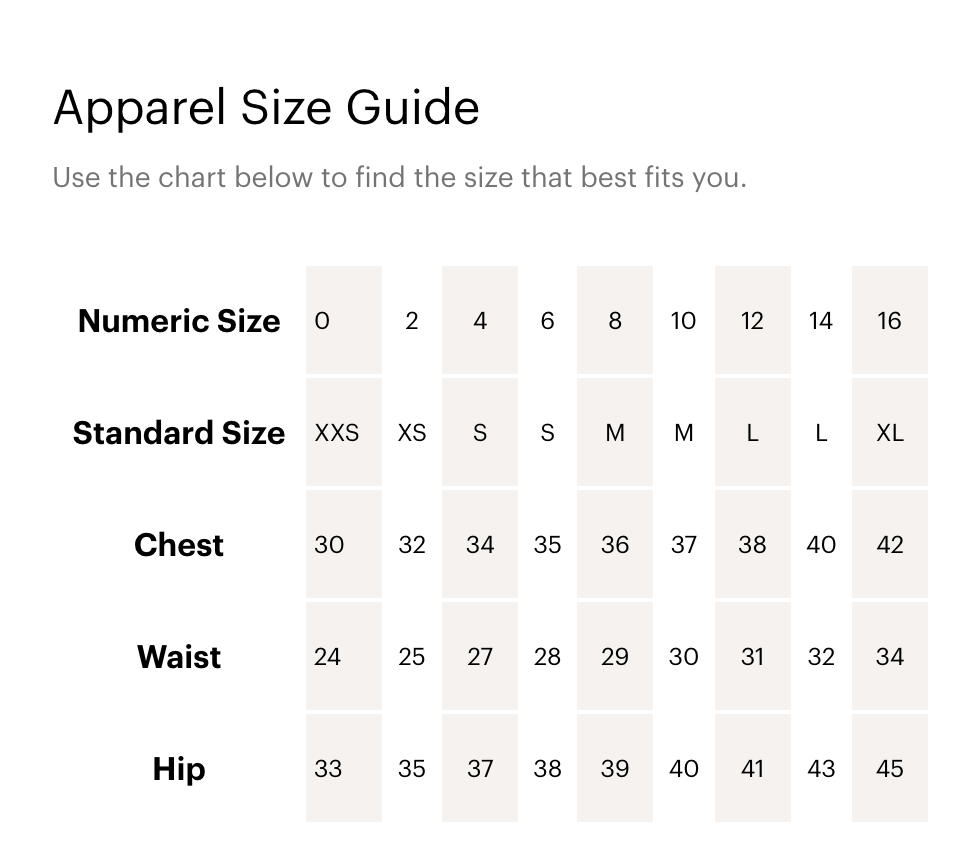
Task: Click hip measurement 45 cell
Action: (889, 769)
